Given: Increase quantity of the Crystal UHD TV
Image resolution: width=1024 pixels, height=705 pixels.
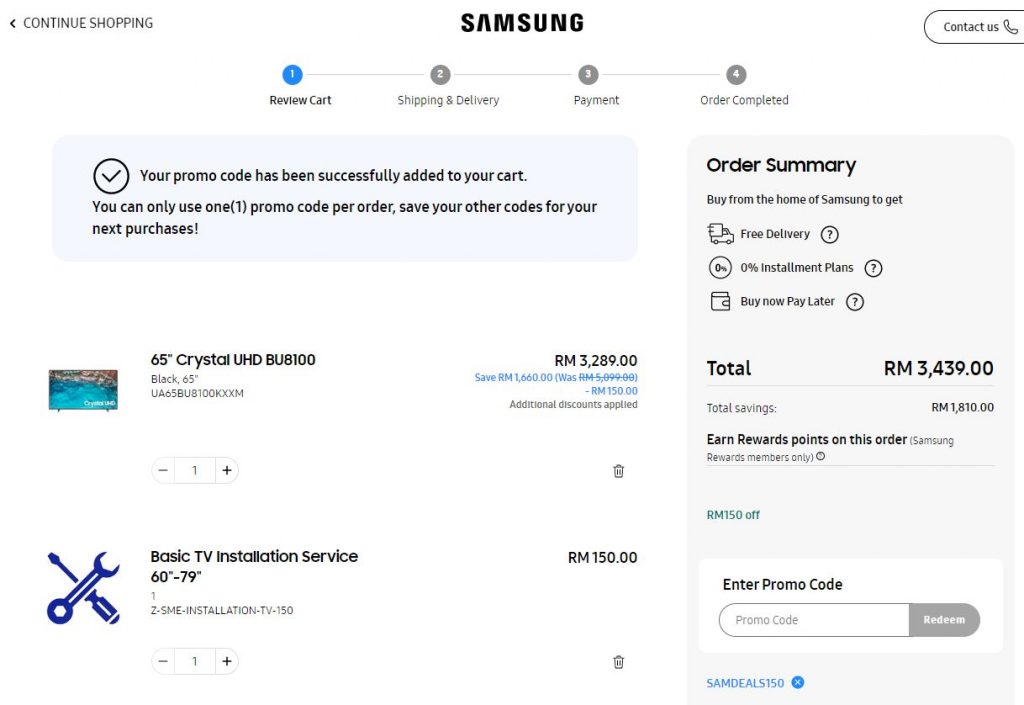Looking at the screenshot, I should point(227,471).
